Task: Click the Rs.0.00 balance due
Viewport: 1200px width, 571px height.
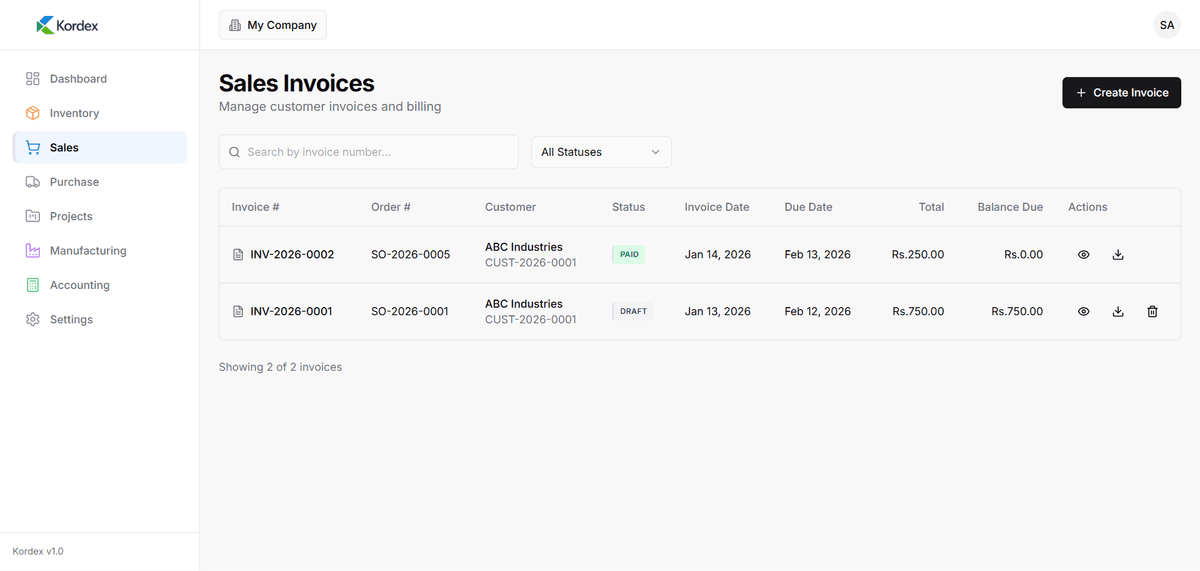Action: [x=1023, y=255]
